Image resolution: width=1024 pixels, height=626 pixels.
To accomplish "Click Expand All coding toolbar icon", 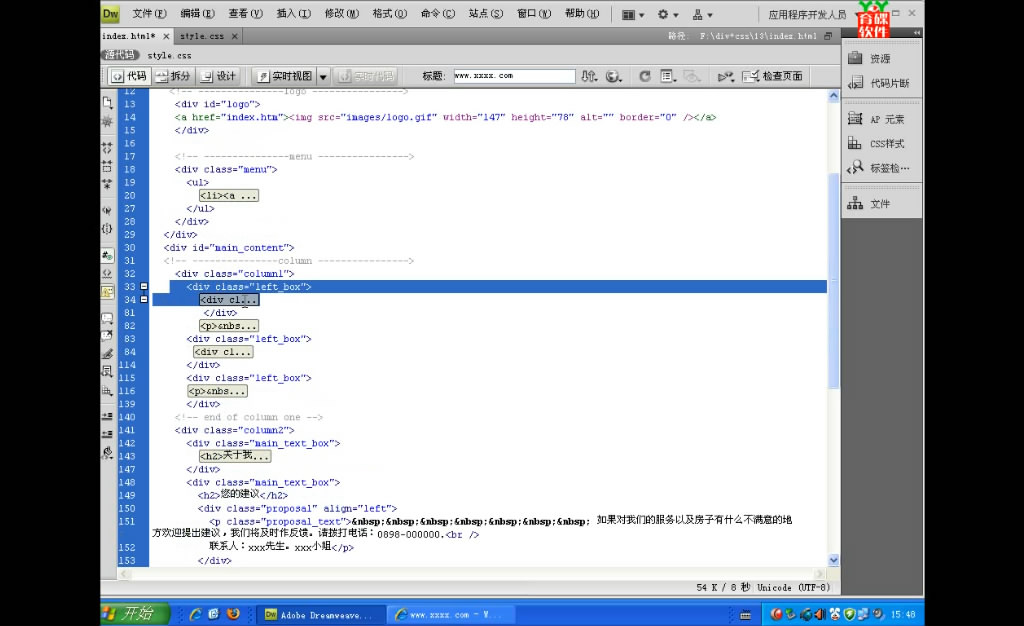I will pyautogui.click(x=107, y=184).
